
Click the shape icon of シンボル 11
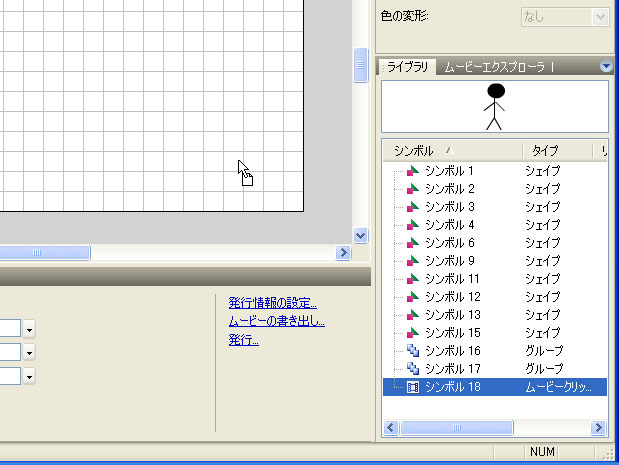coord(413,279)
